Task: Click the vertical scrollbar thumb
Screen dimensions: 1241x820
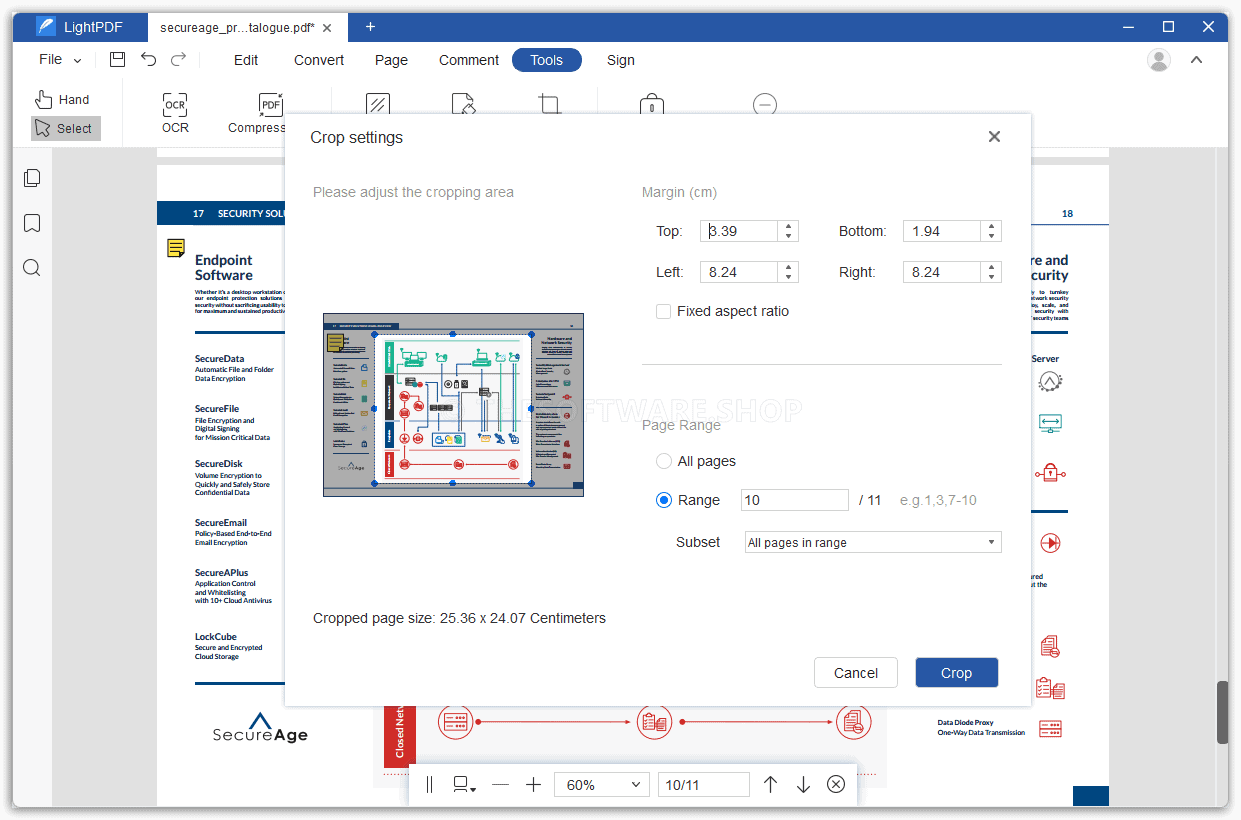Action: tap(1222, 712)
